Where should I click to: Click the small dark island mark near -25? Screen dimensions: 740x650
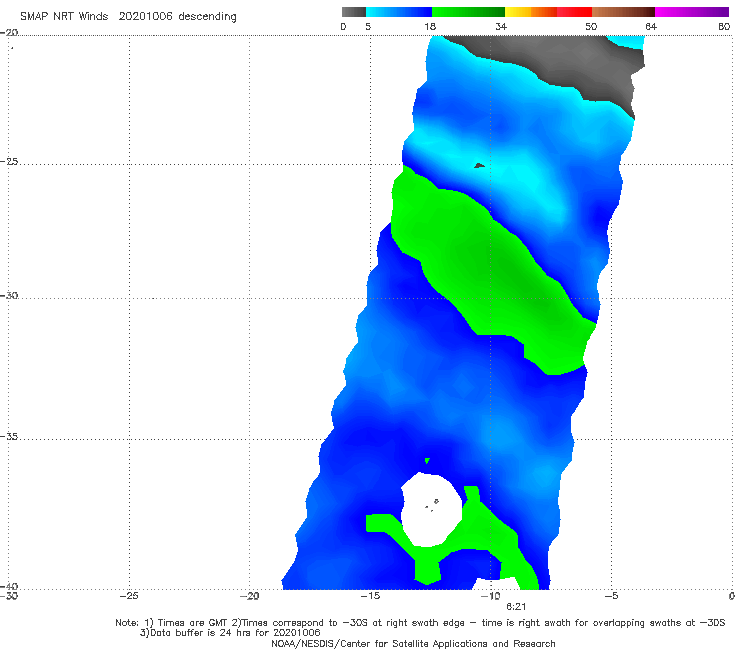(x=479, y=166)
